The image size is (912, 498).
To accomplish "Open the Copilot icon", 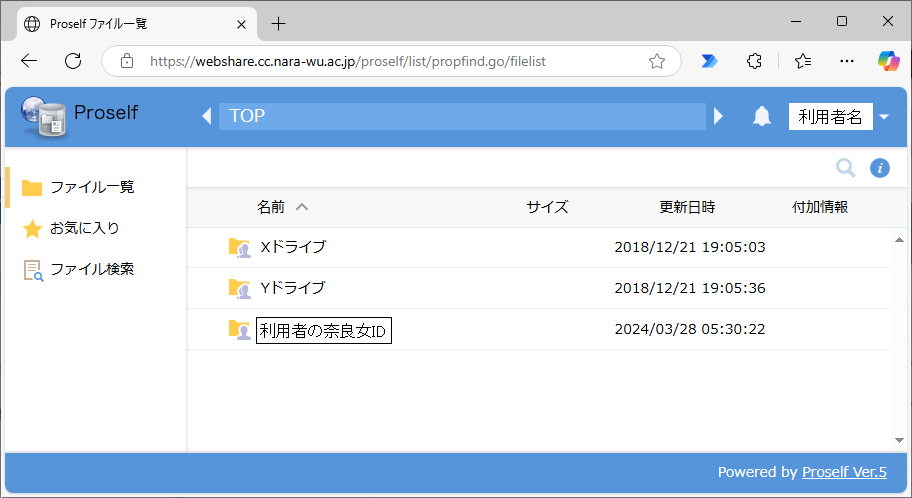I will point(888,61).
